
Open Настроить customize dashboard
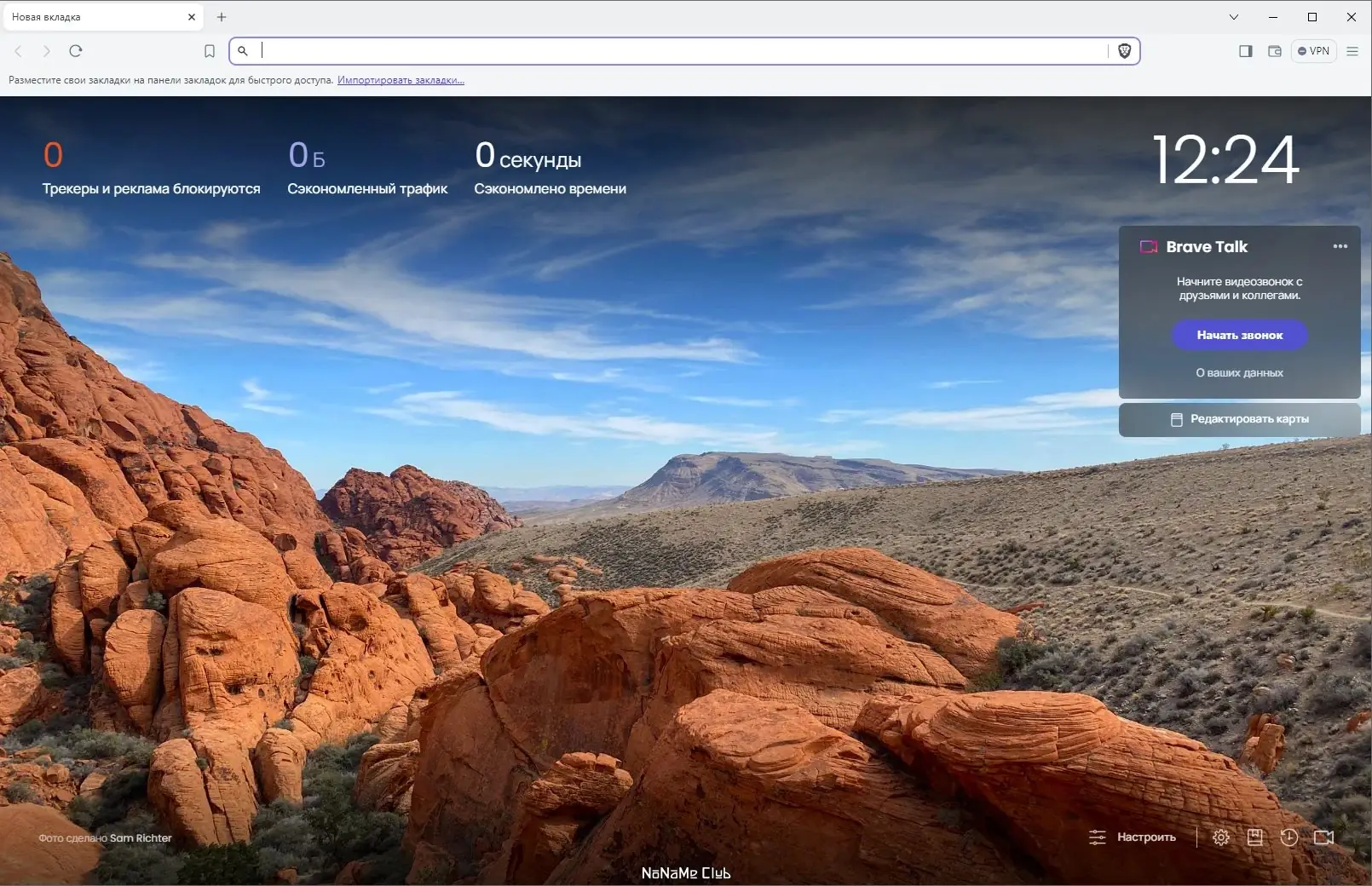pos(1133,837)
